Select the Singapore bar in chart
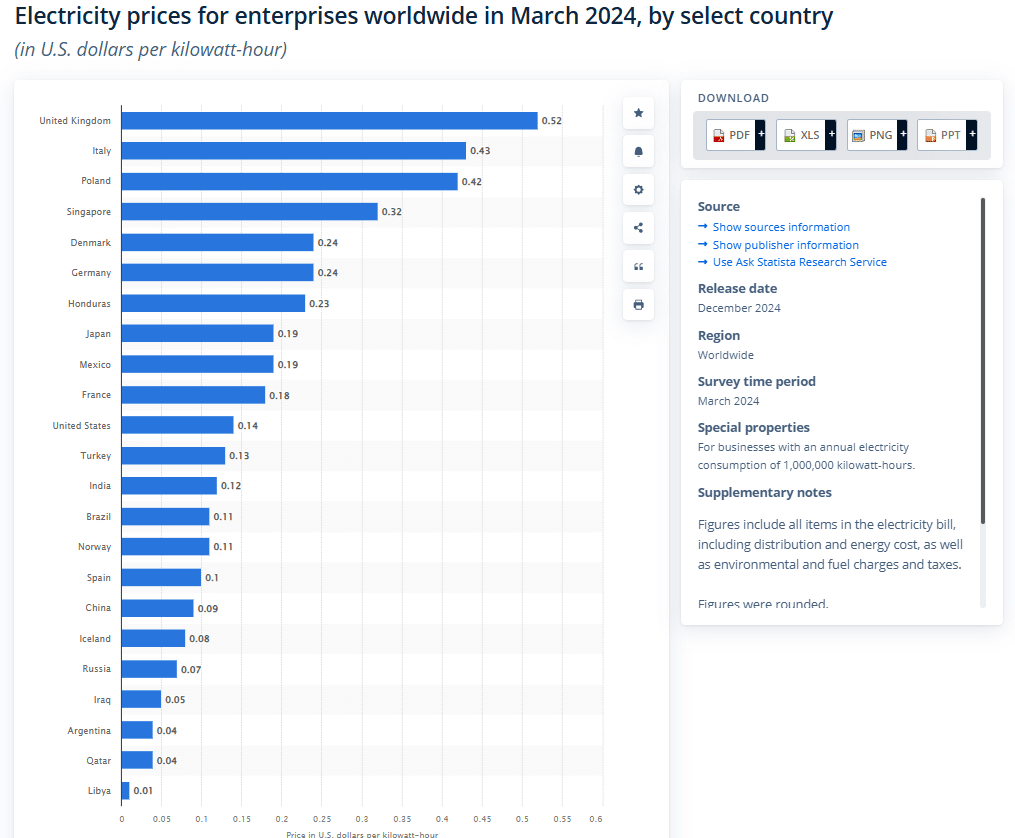Screen dimensions: 1015x838 point(249,212)
